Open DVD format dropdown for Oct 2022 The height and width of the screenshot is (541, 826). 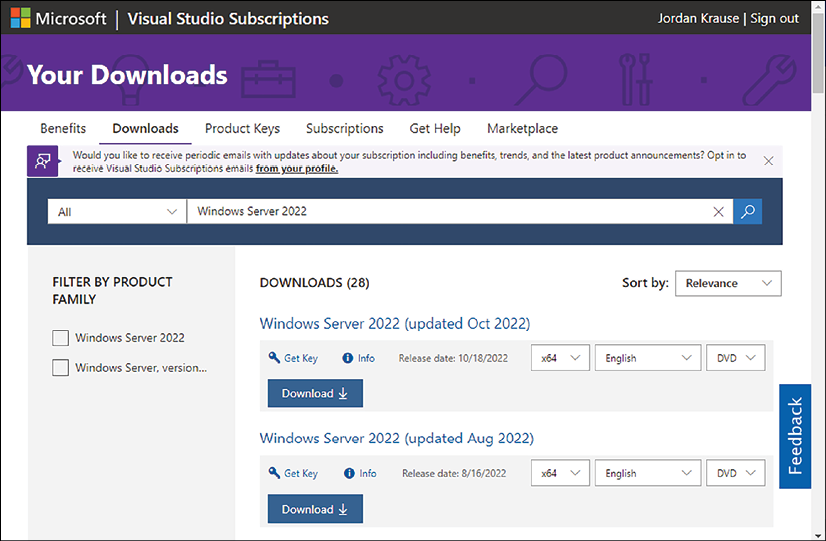(x=736, y=358)
